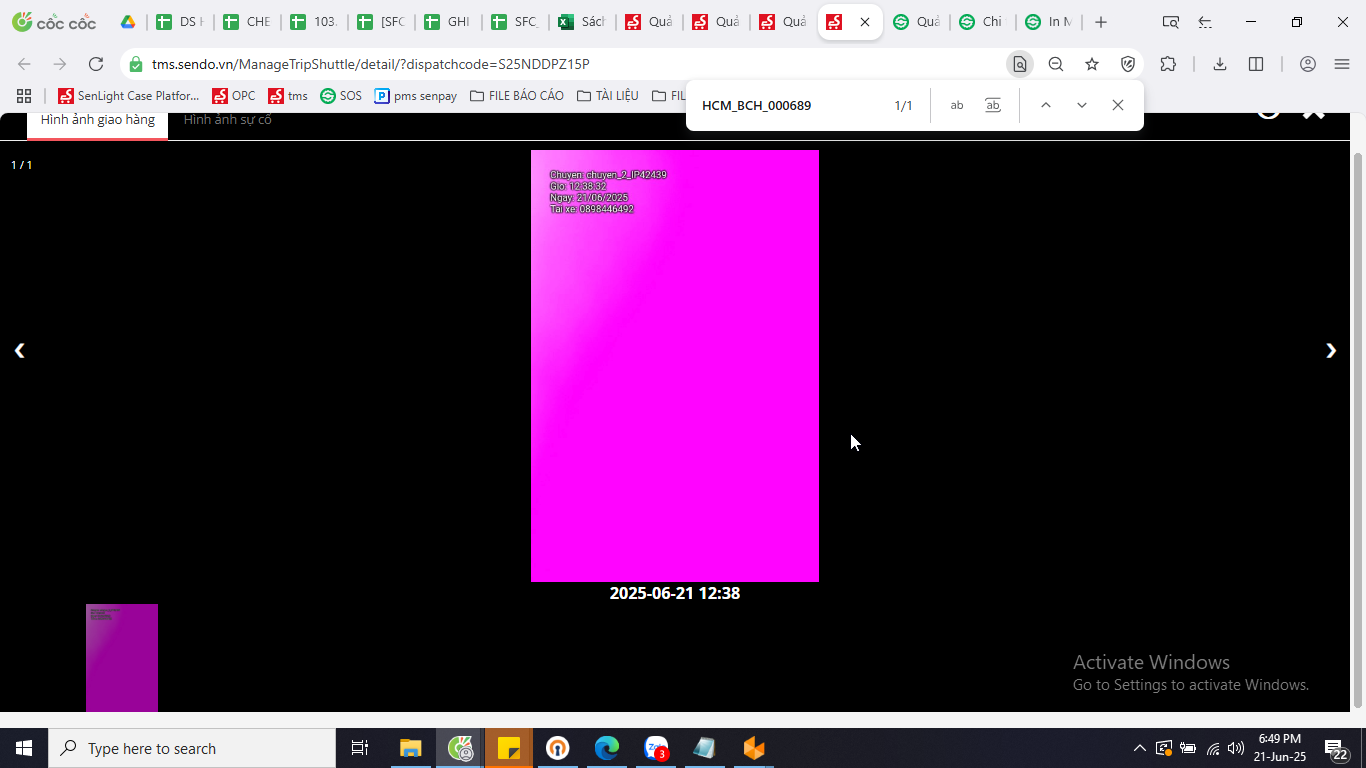
Task: Switch to Hình ảnh sự cố tab
Action: 228,120
